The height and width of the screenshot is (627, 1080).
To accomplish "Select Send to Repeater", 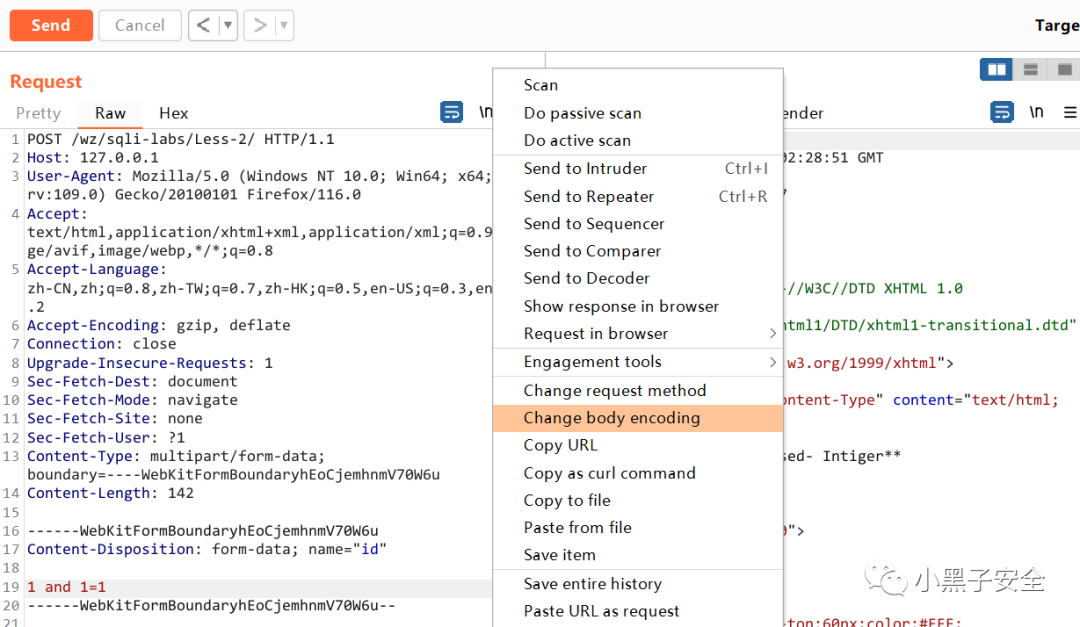I will pyautogui.click(x=638, y=196).
